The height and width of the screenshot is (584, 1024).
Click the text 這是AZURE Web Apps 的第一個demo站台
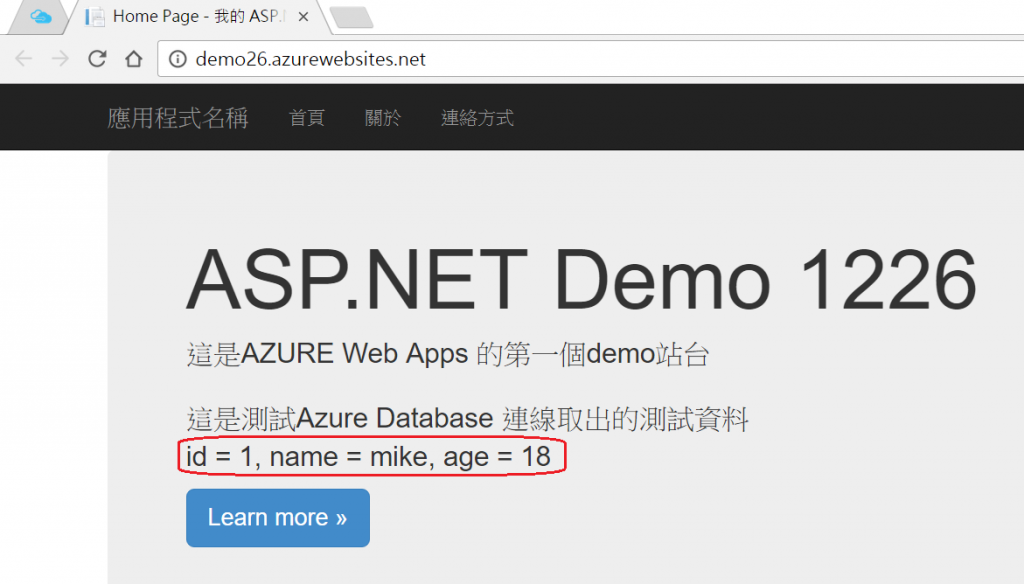(x=448, y=354)
